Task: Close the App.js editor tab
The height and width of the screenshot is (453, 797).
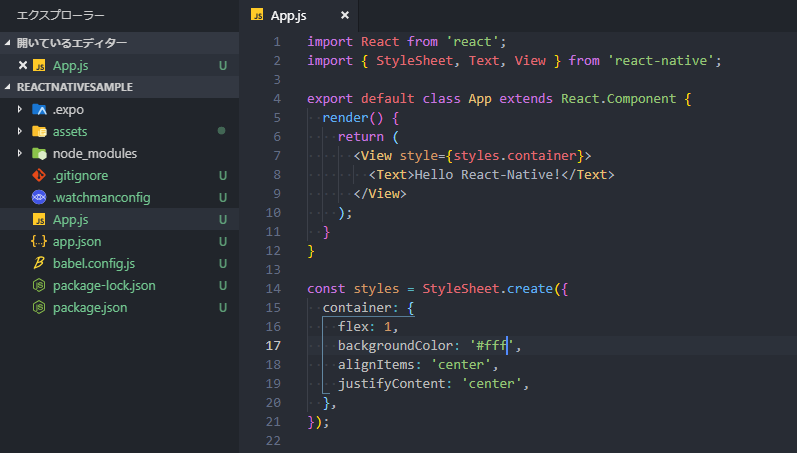Action: pos(345,15)
